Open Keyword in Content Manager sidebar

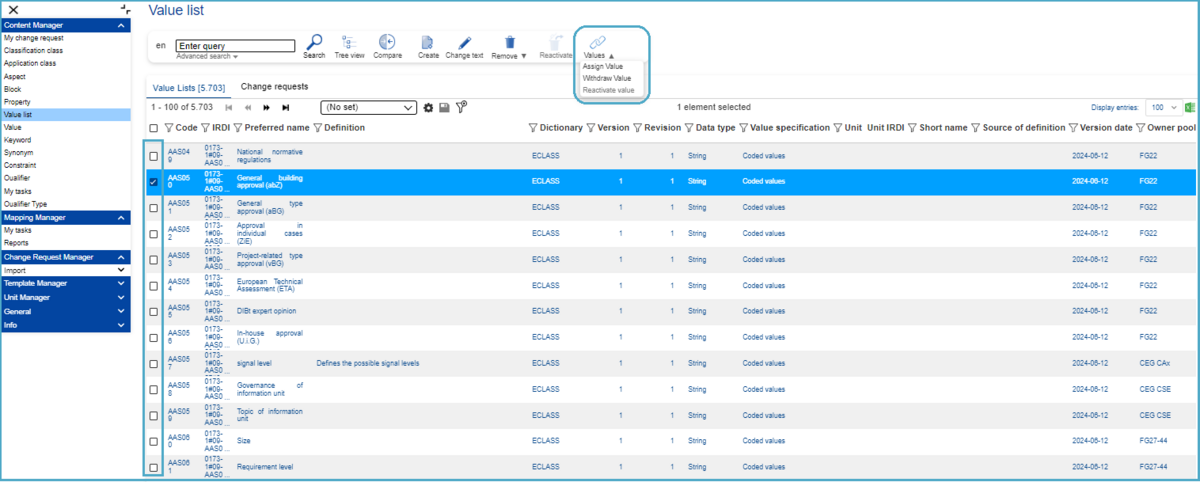19,140
